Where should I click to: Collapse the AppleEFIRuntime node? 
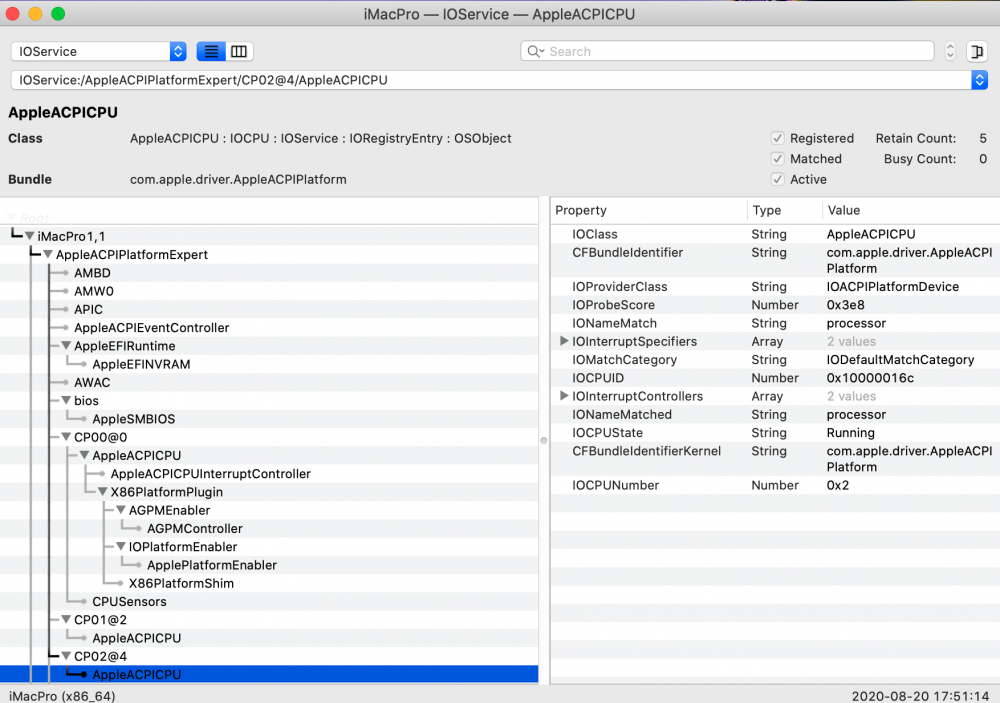click(66, 346)
